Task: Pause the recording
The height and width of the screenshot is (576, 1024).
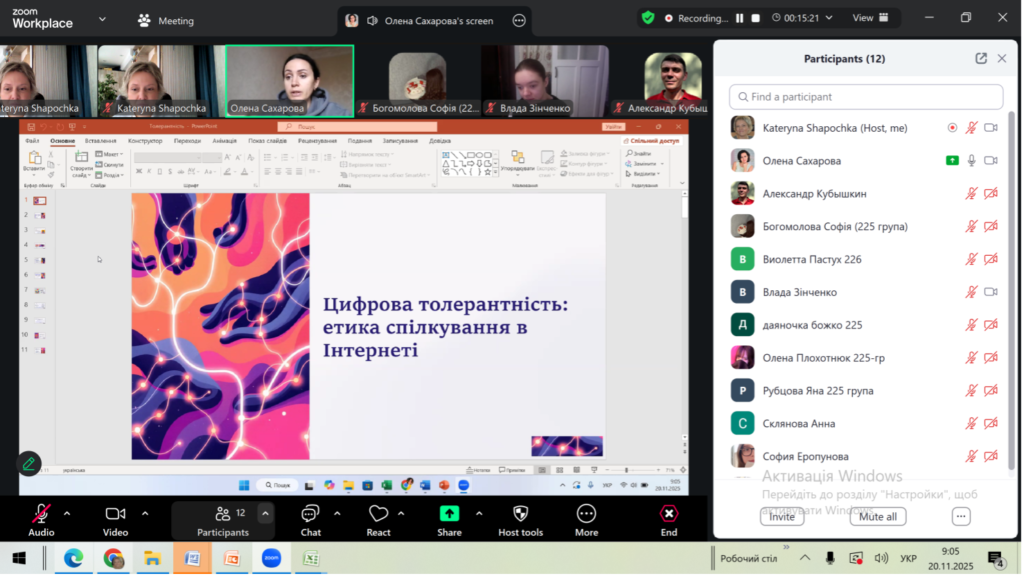Action: coord(740,18)
